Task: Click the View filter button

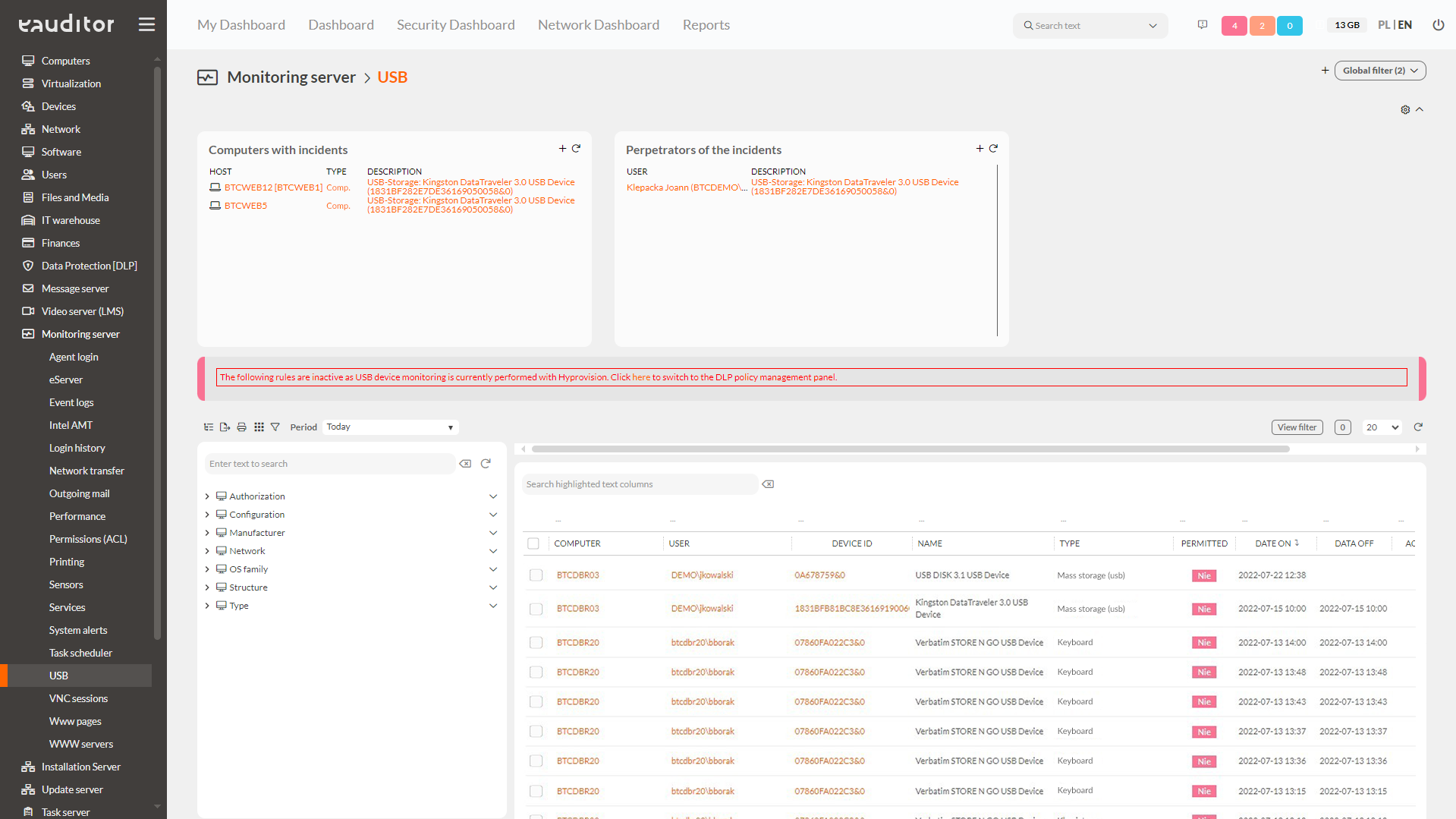Action: click(1297, 427)
